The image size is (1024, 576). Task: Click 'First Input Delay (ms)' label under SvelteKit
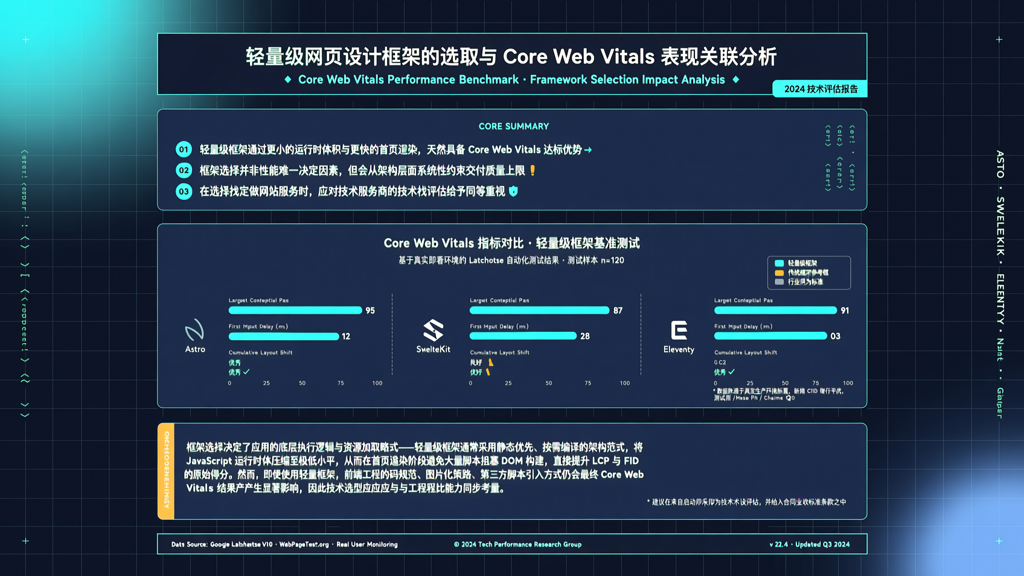point(500,327)
